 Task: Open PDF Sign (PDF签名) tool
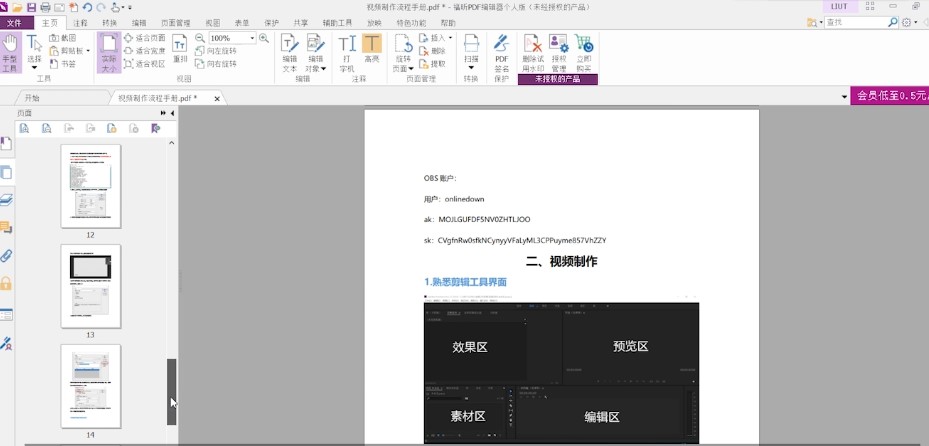502,52
